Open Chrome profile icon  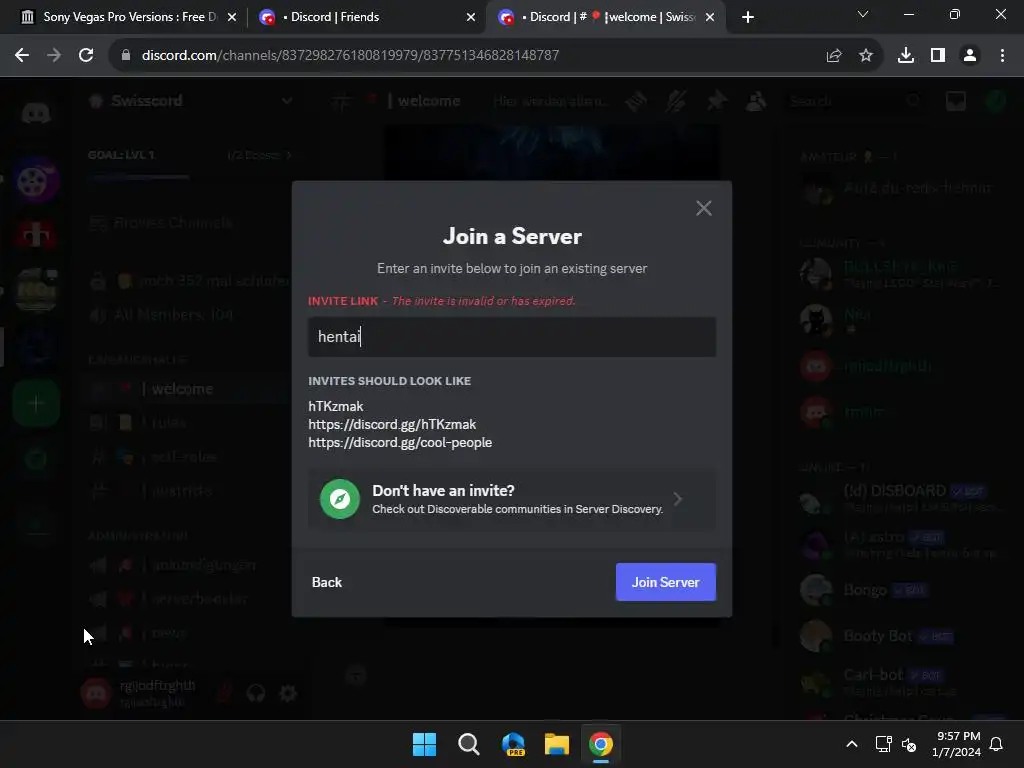(970, 56)
